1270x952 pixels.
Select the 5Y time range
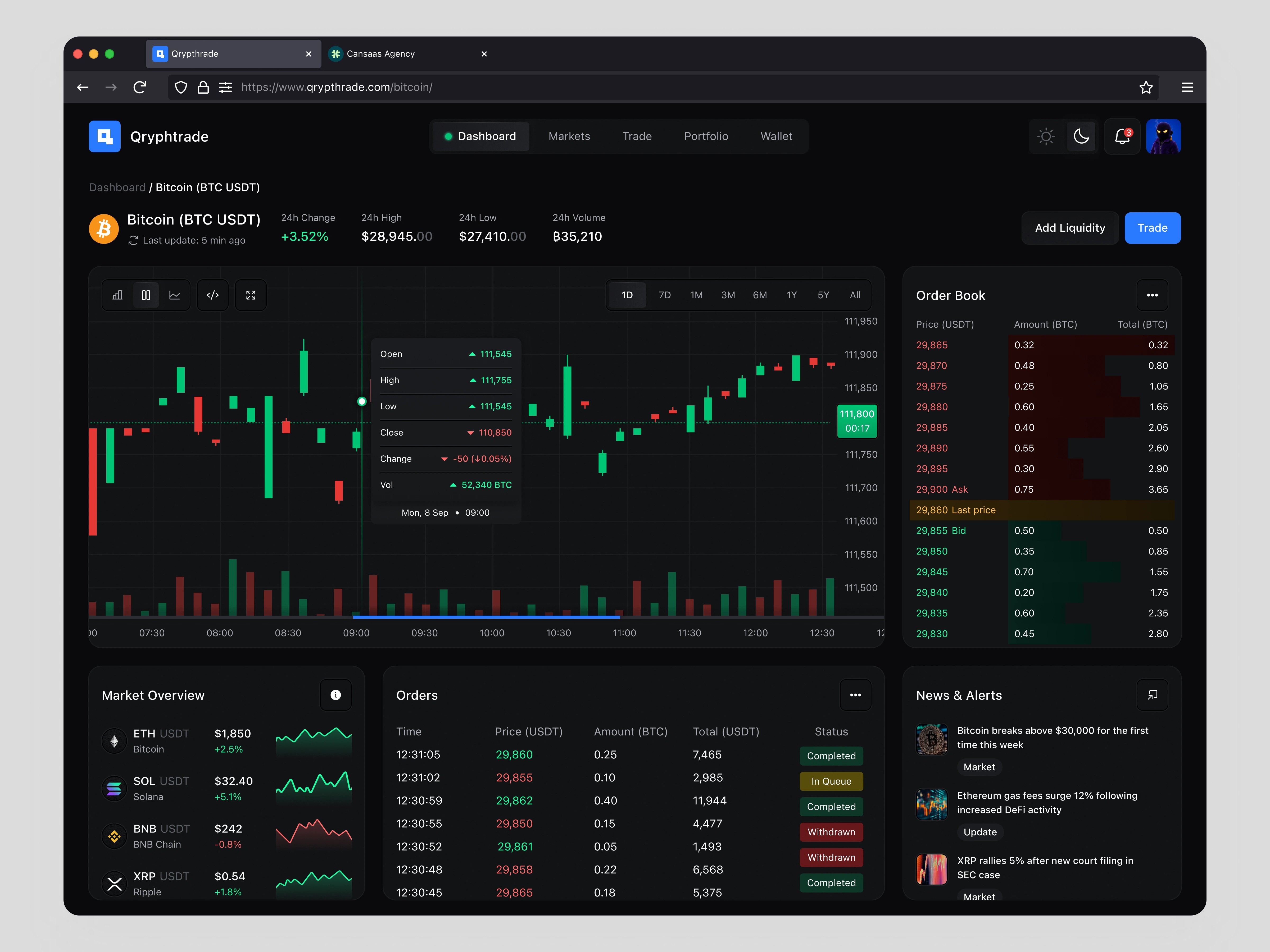click(823, 295)
